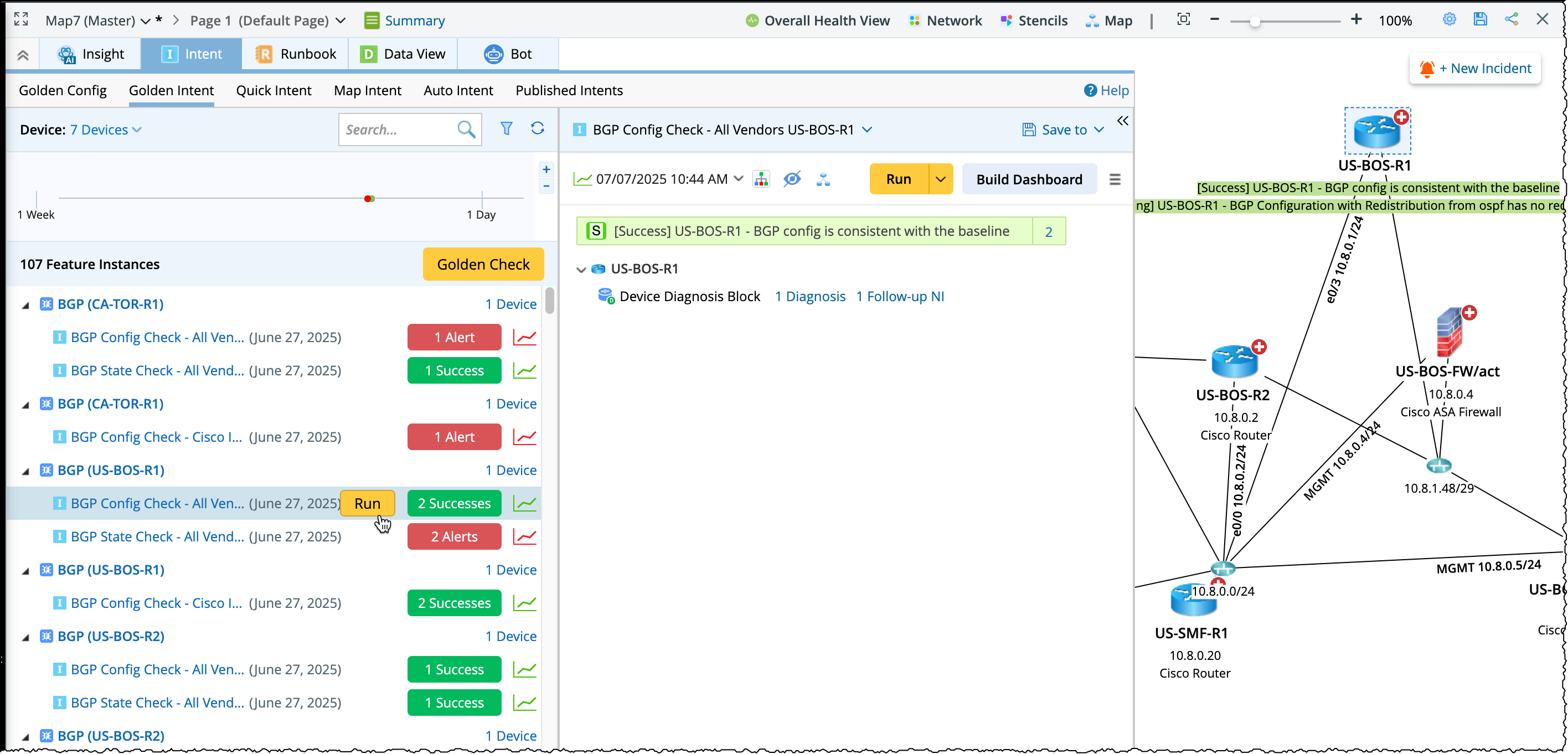
Task: Select the Quick Intent tab
Action: tap(274, 90)
